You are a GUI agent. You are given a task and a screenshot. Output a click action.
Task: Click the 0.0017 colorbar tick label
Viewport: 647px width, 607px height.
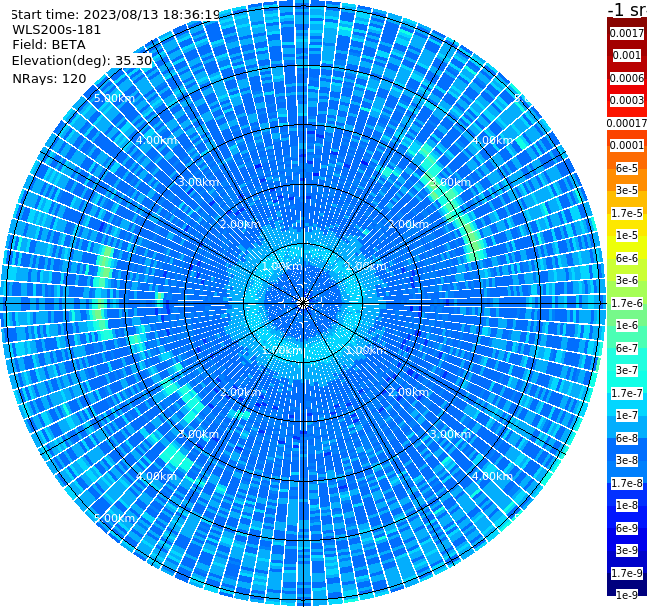coord(627,33)
